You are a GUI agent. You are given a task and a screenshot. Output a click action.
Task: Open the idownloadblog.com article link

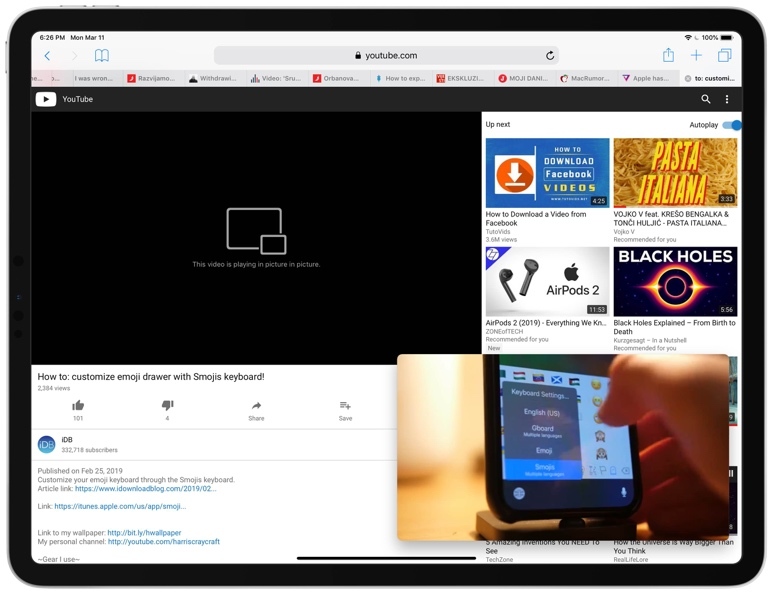(145, 489)
